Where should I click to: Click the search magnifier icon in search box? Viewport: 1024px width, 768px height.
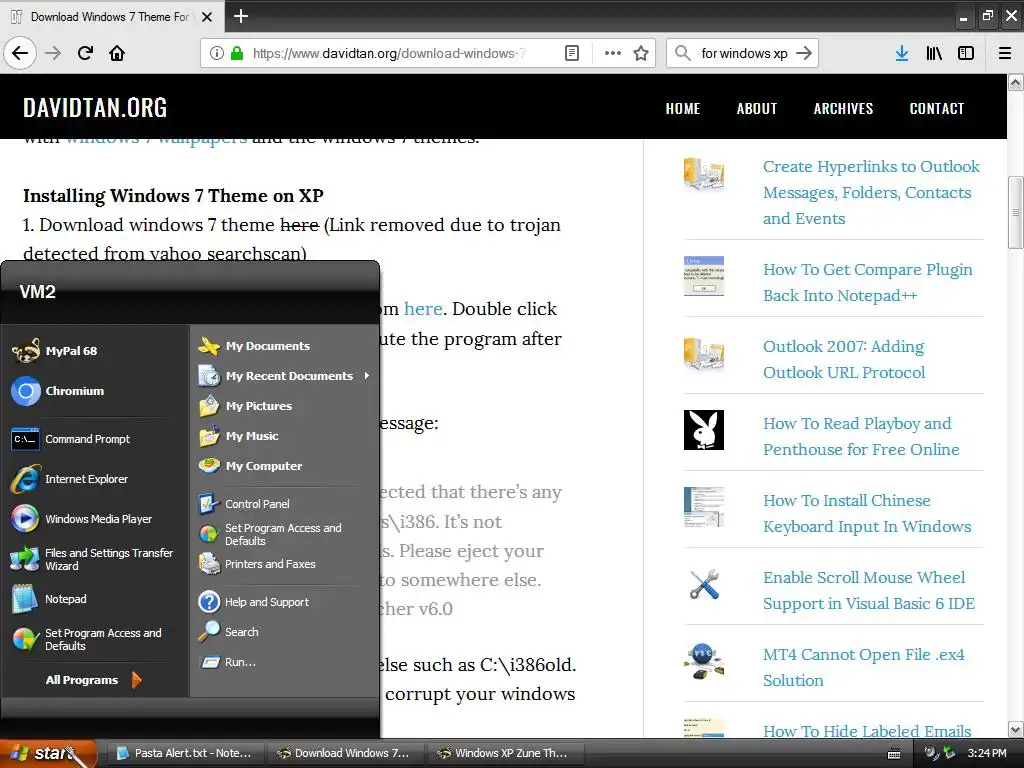click(x=682, y=53)
